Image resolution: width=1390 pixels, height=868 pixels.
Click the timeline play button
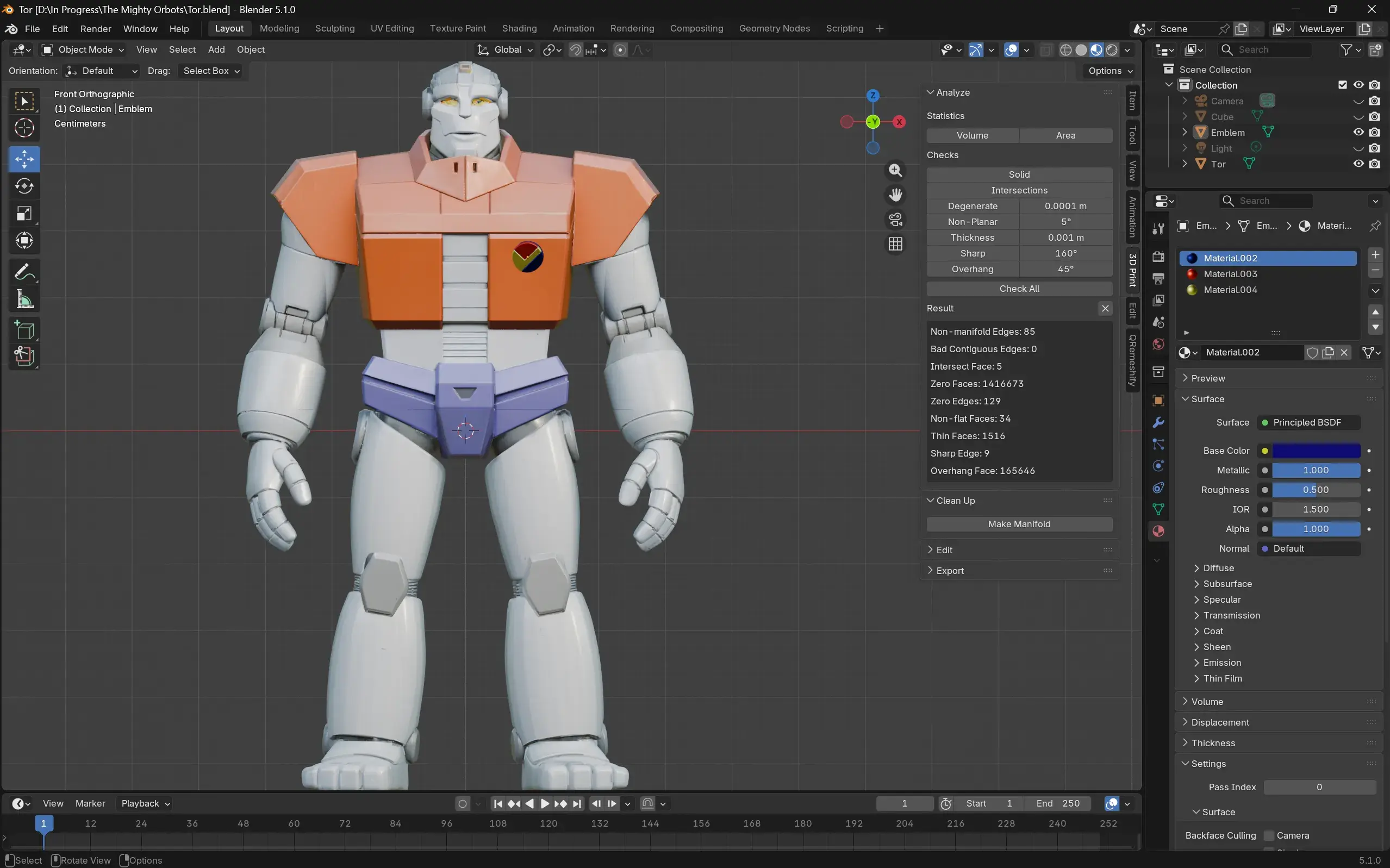pyautogui.click(x=545, y=804)
